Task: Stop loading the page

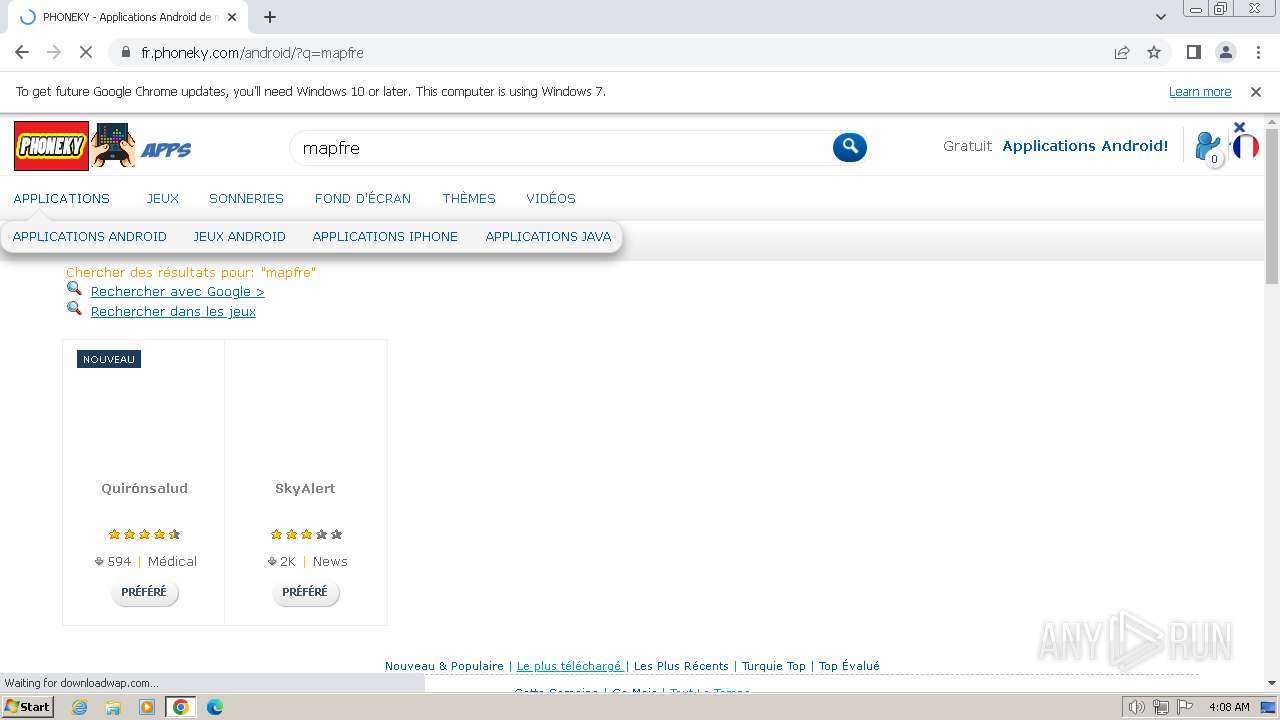Action: point(86,52)
